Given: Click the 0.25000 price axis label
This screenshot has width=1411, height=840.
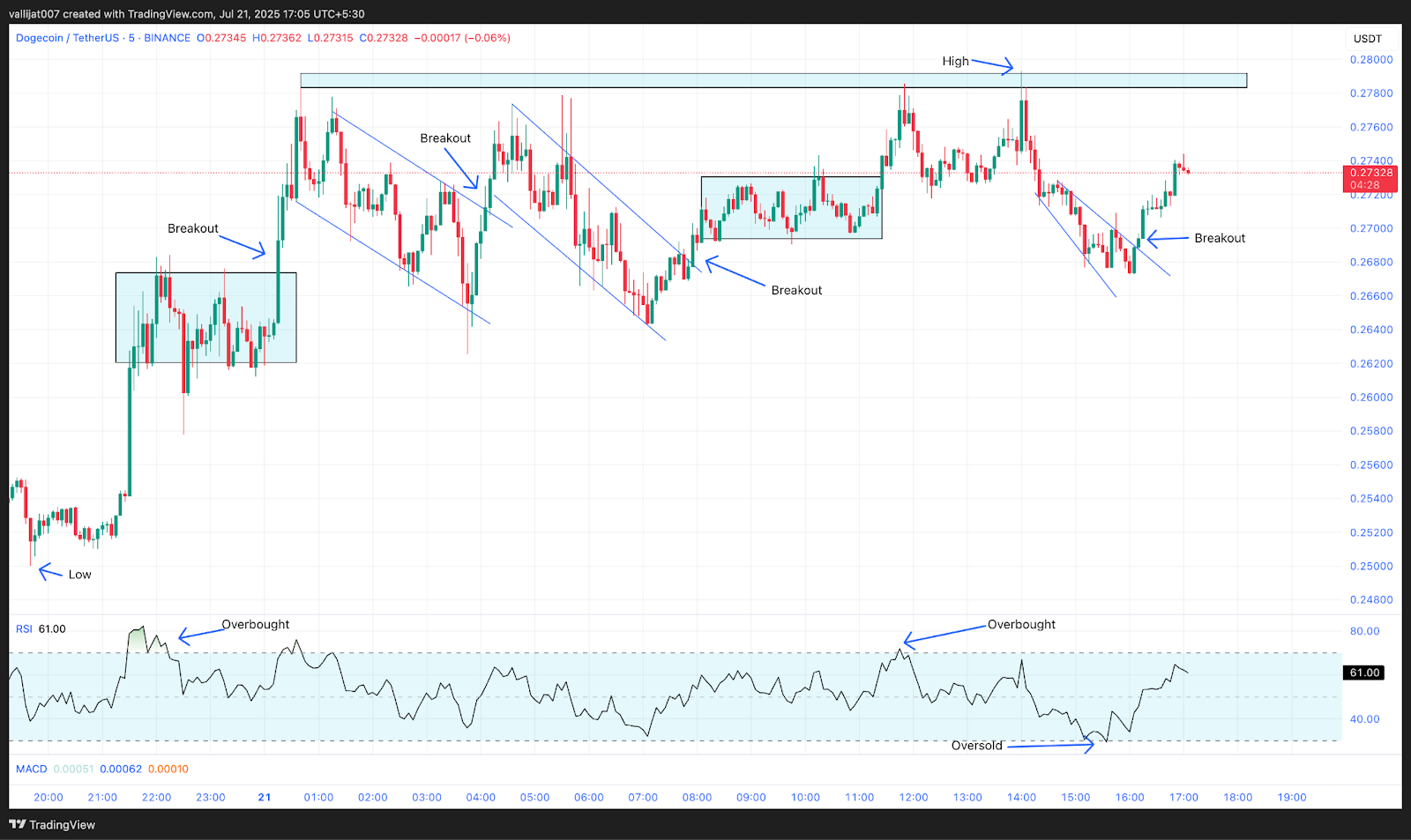Looking at the screenshot, I should (1371, 566).
